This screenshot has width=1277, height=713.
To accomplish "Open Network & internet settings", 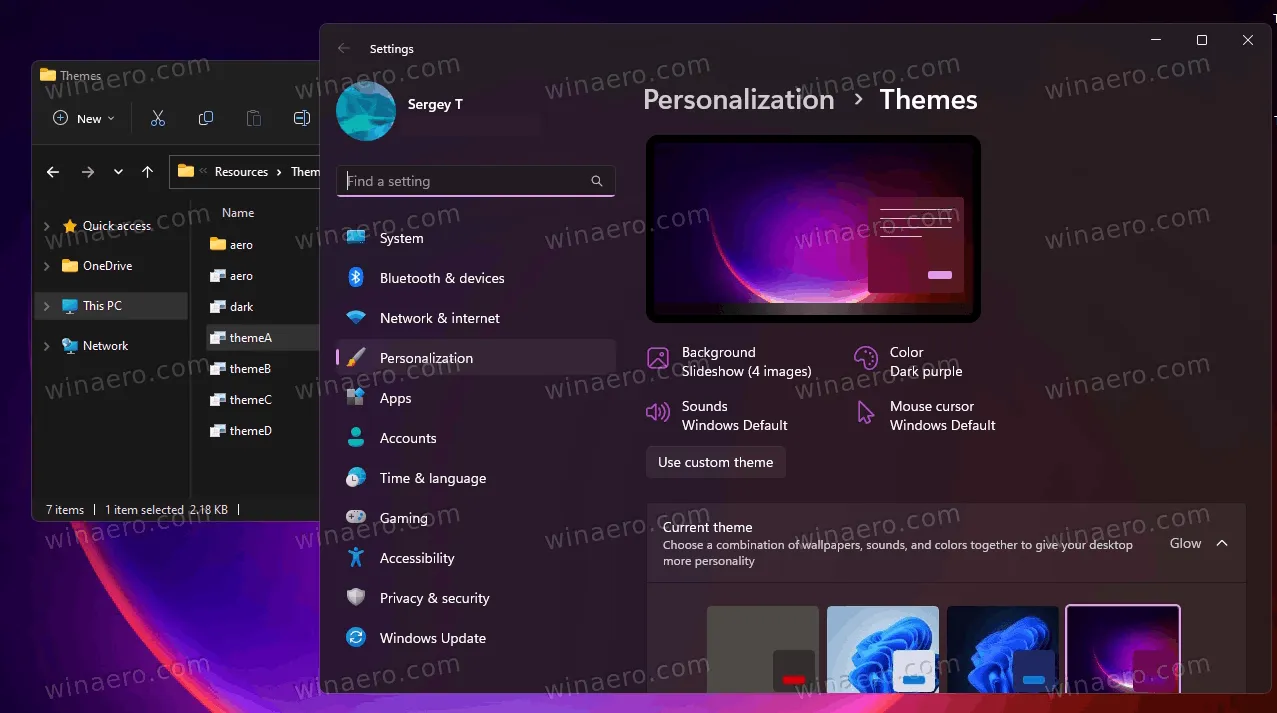I will click(x=476, y=318).
